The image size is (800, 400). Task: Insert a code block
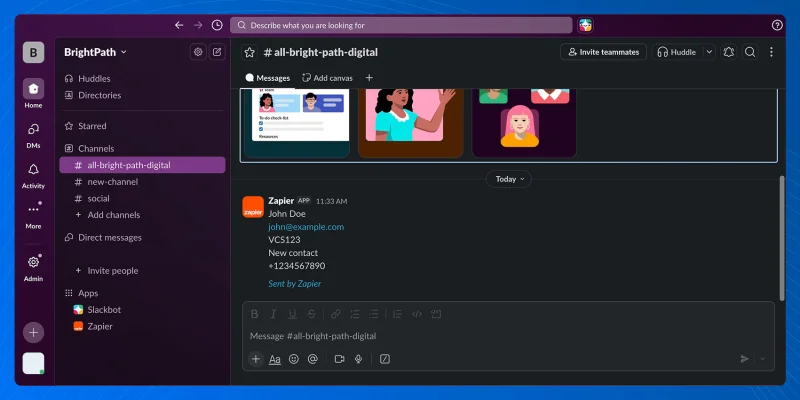(x=436, y=314)
